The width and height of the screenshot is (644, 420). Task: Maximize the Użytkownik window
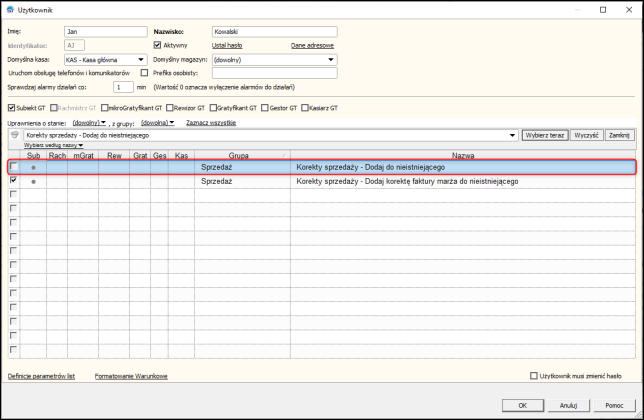pyautogui.click(x=603, y=10)
